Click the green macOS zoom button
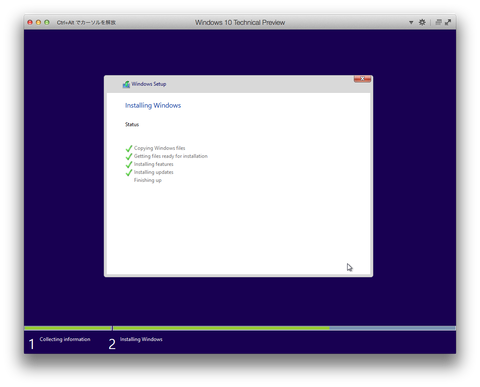Screen dimensions: 480x387 point(47,22)
